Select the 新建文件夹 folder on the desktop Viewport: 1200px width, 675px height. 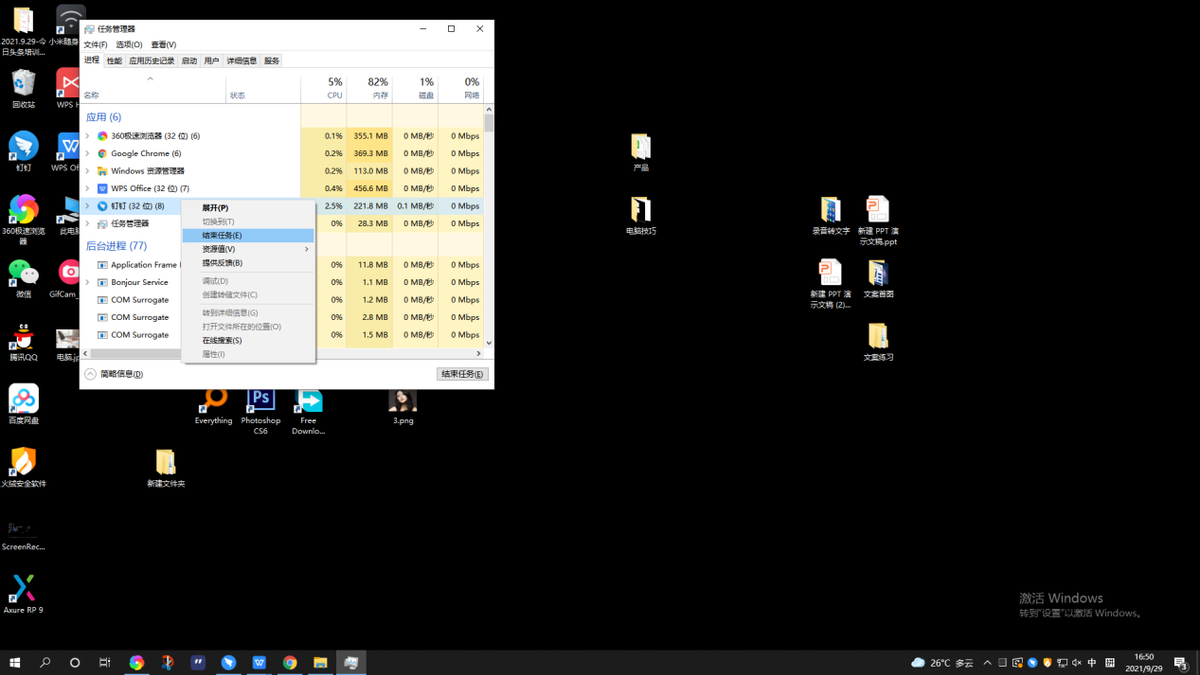coord(166,468)
